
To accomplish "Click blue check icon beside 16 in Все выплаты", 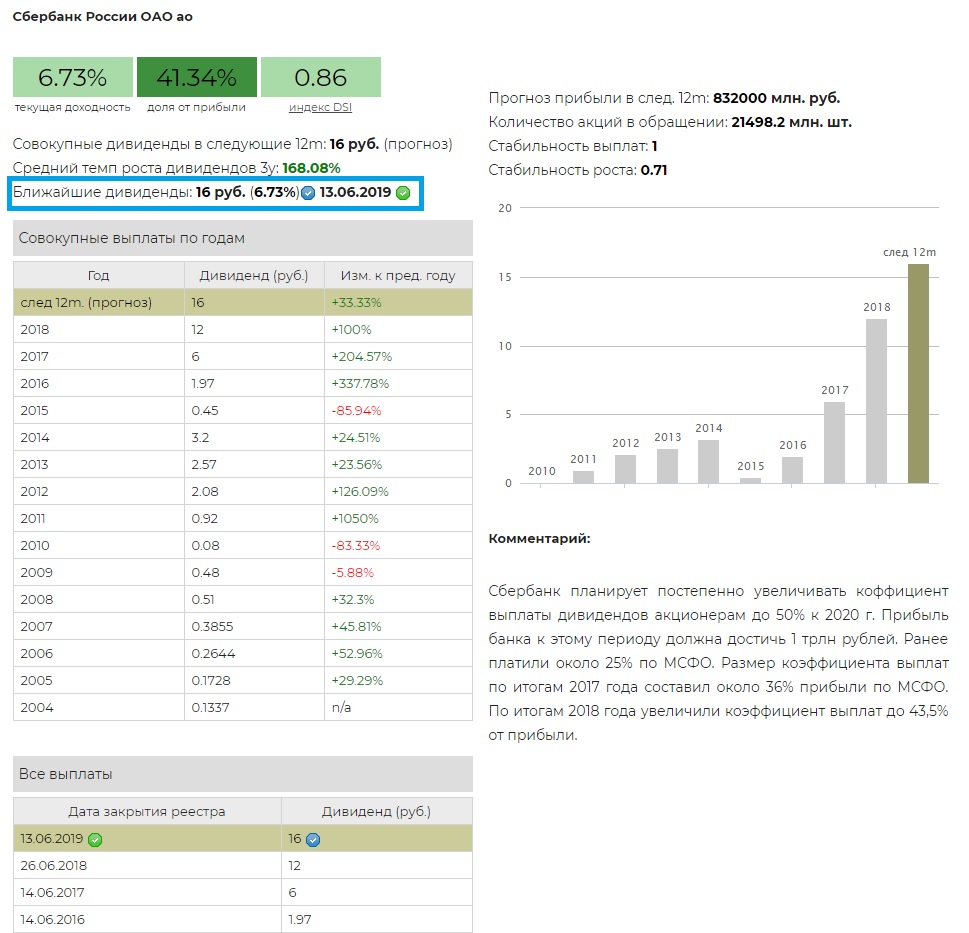I will (313, 839).
